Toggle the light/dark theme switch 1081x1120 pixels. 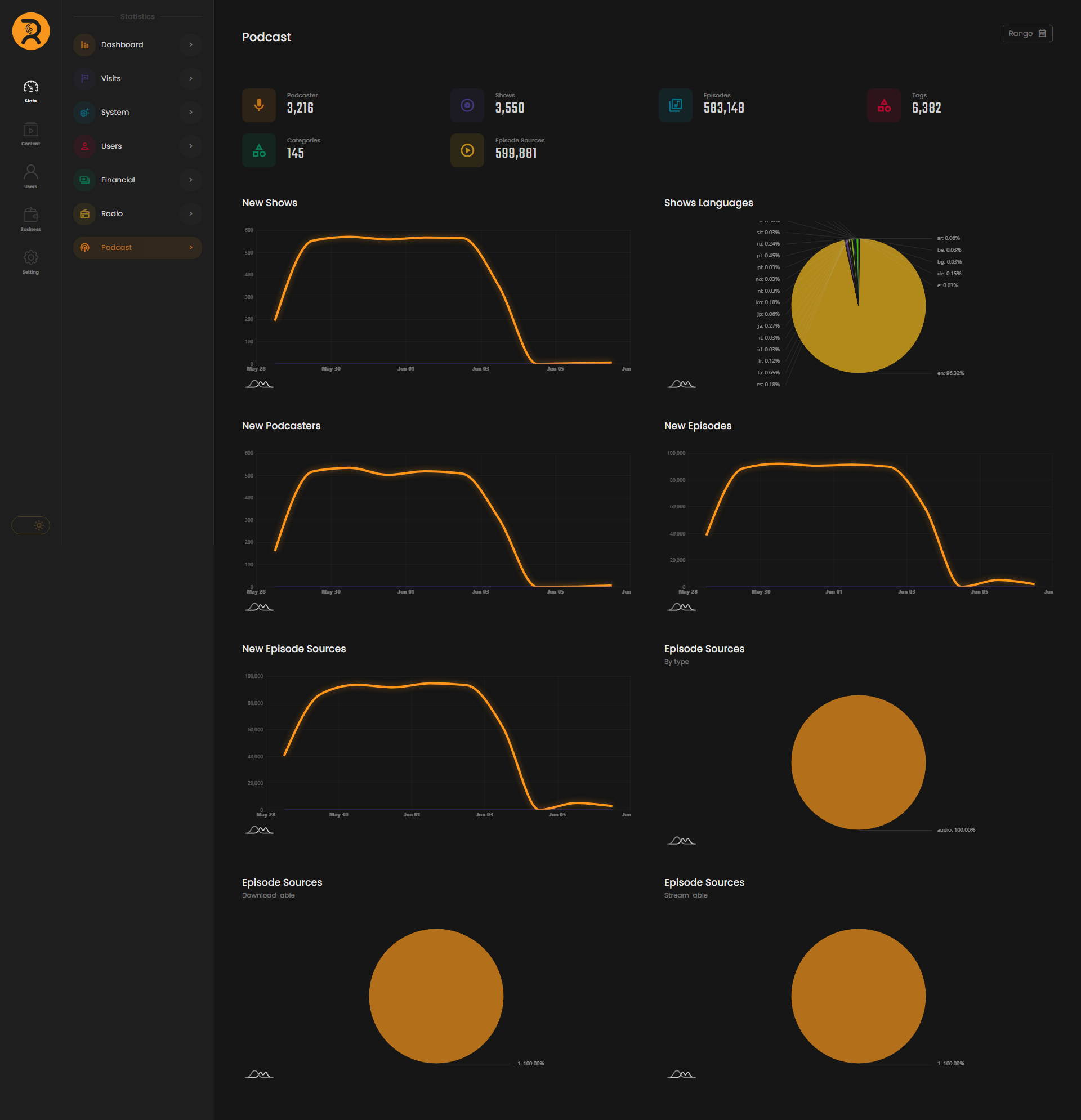[x=31, y=525]
